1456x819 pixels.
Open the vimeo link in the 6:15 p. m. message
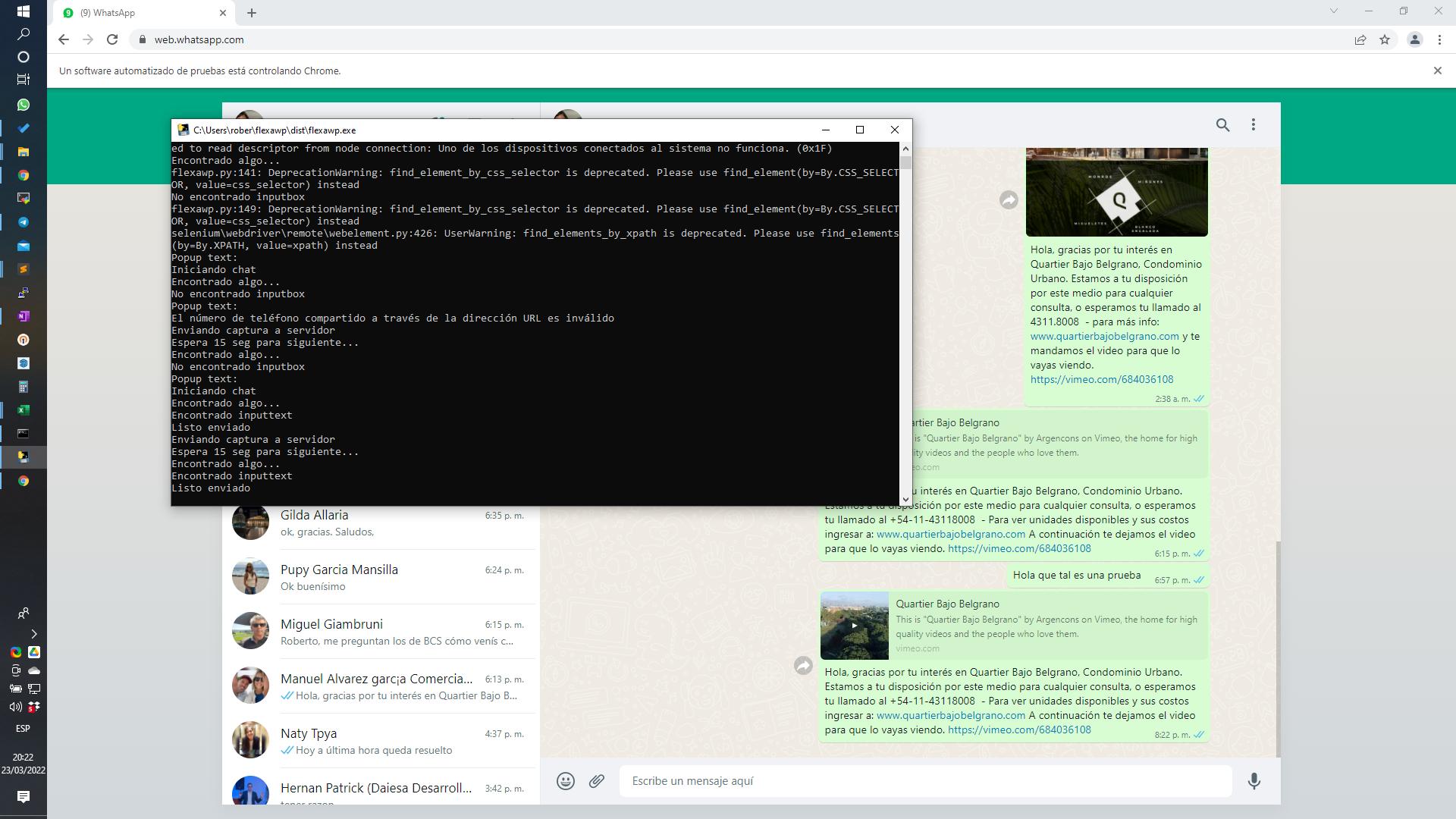click(x=1019, y=549)
